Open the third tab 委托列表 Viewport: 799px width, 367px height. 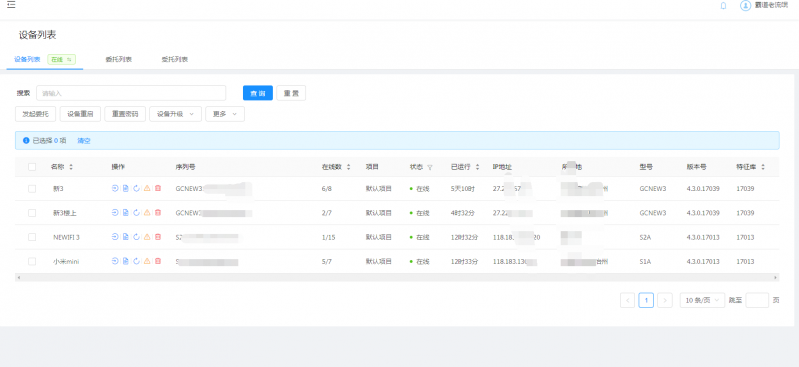(175, 59)
